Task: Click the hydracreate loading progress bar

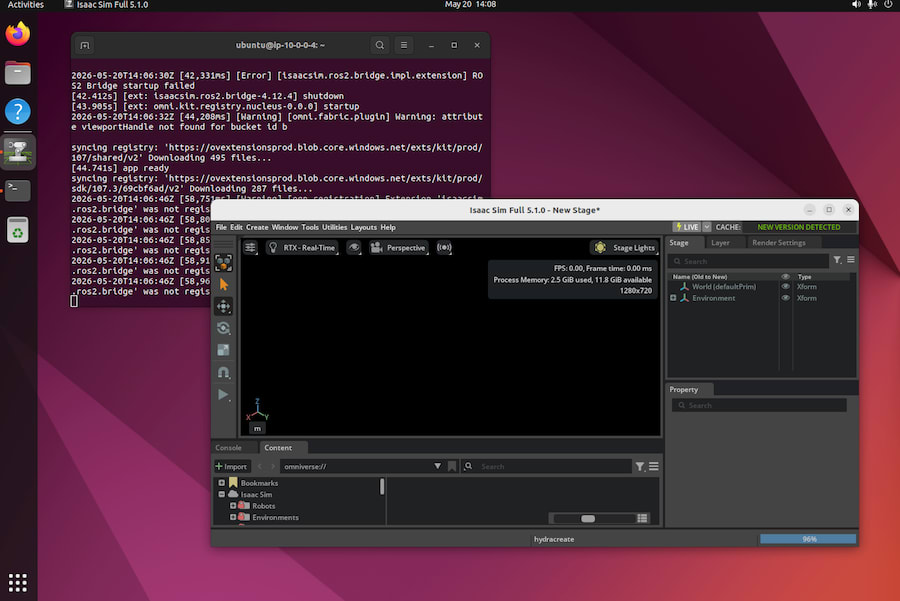Action: coord(808,539)
